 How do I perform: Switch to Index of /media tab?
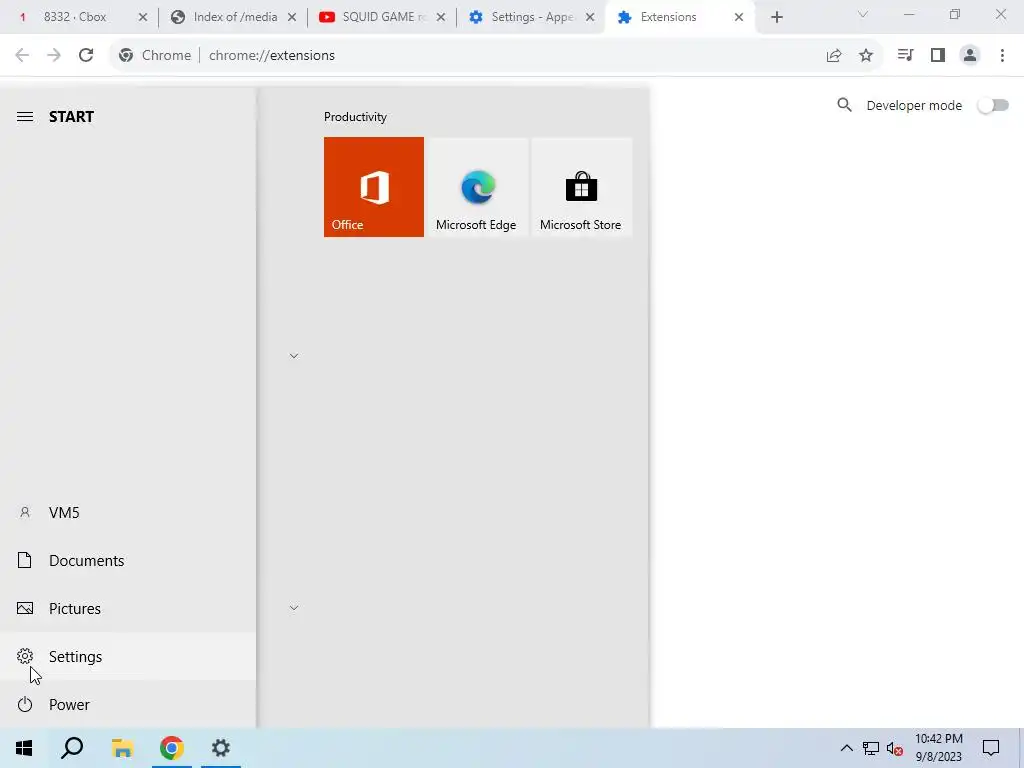[x=233, y=17]
